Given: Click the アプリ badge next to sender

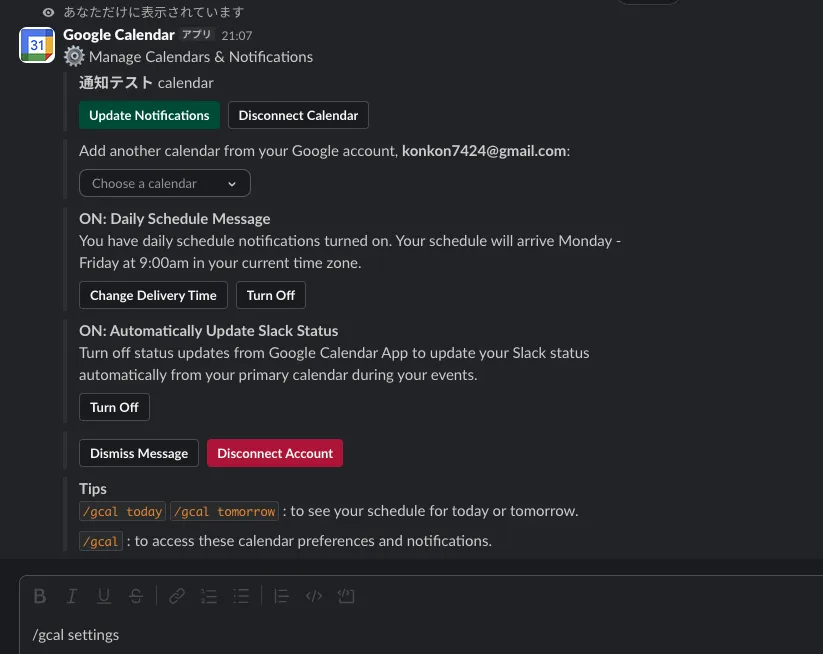Looking at the screenshot, I should pyautogui.click(x=196, y=35).
